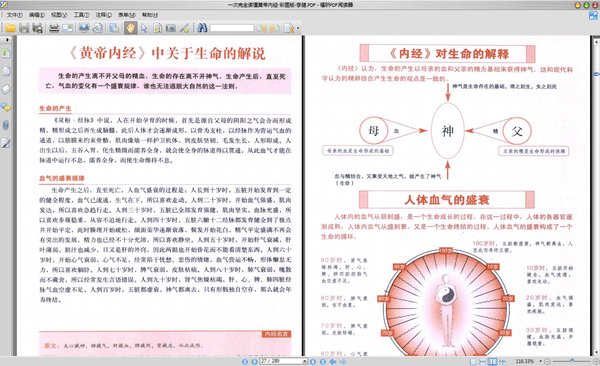Viewport: 600px width, 366px height.
Task: Open the zoom percentage dropdown at 116.33%
Action: click(540, 361)
